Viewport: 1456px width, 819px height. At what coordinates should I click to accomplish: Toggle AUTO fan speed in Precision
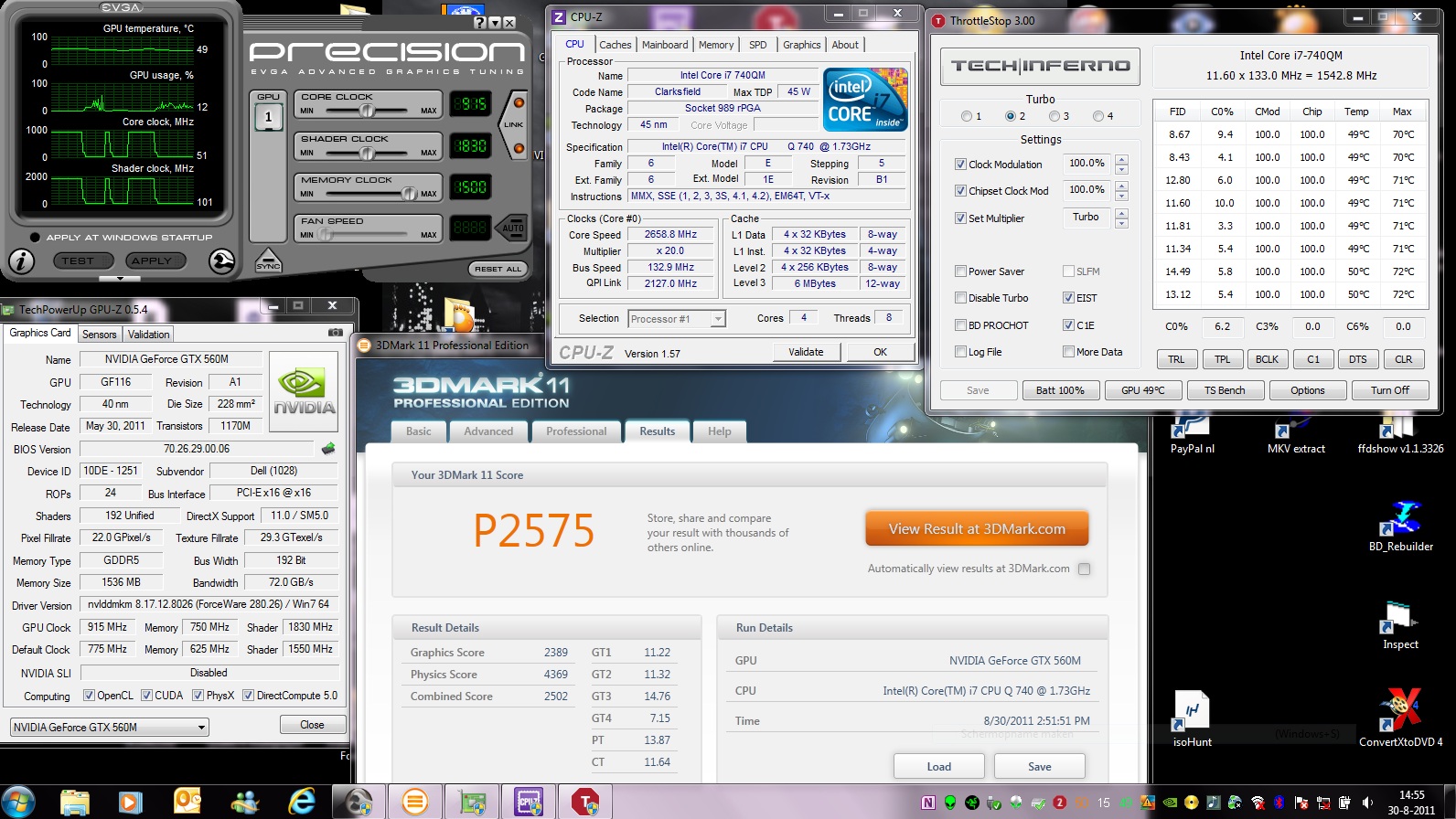513,228
